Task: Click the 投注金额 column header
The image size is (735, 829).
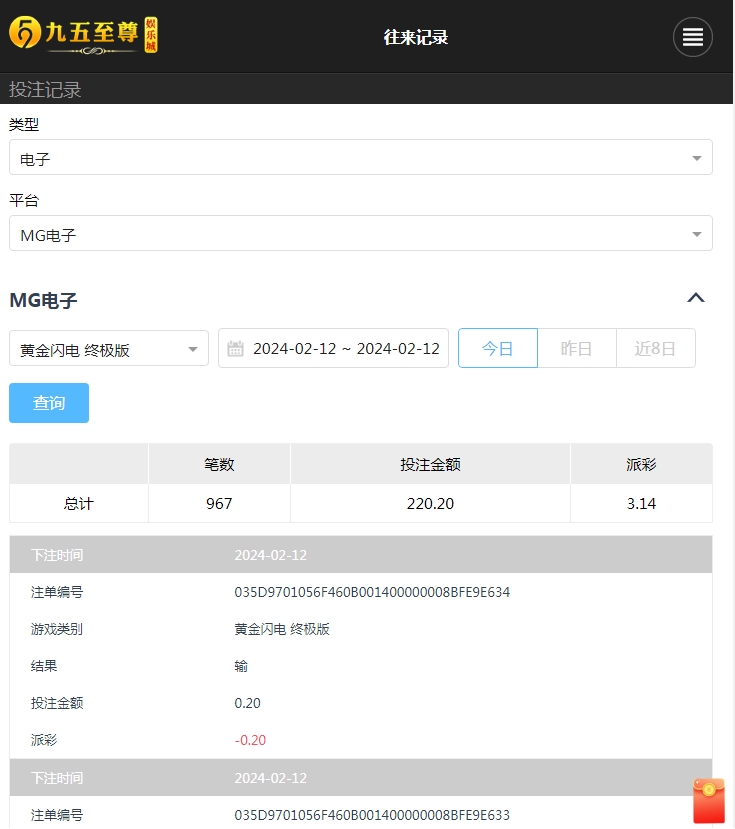Action: [x=430, y=465]
